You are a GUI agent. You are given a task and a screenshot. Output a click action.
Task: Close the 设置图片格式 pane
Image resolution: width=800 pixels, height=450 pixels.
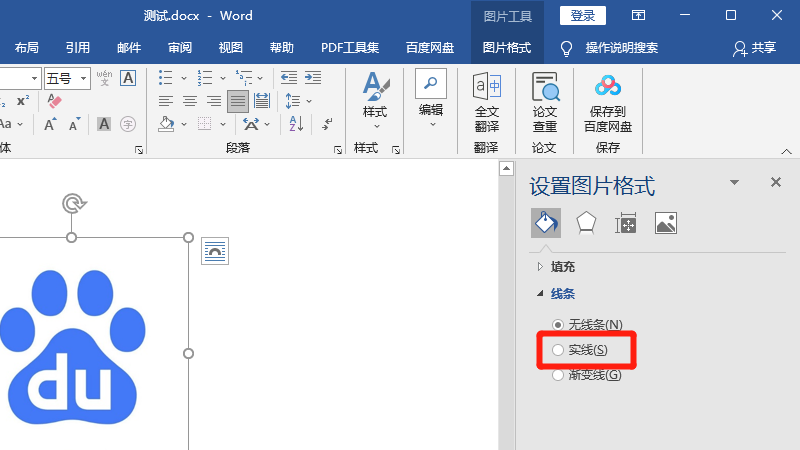pos(776,182)
